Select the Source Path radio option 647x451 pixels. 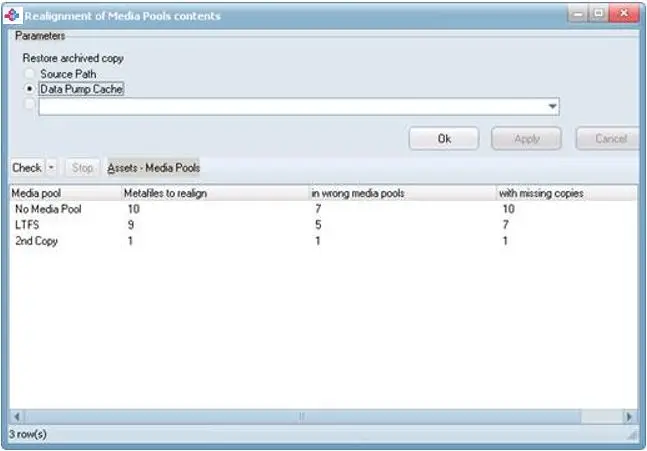pos(30,74)
